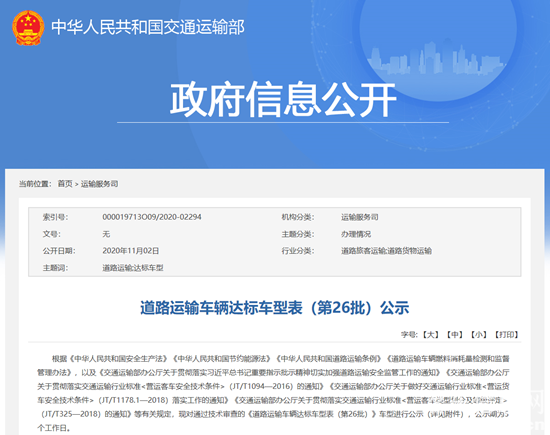This screenshot has width=550, height=435.
Task: Click the 文号 value 无
Action: 106,234
